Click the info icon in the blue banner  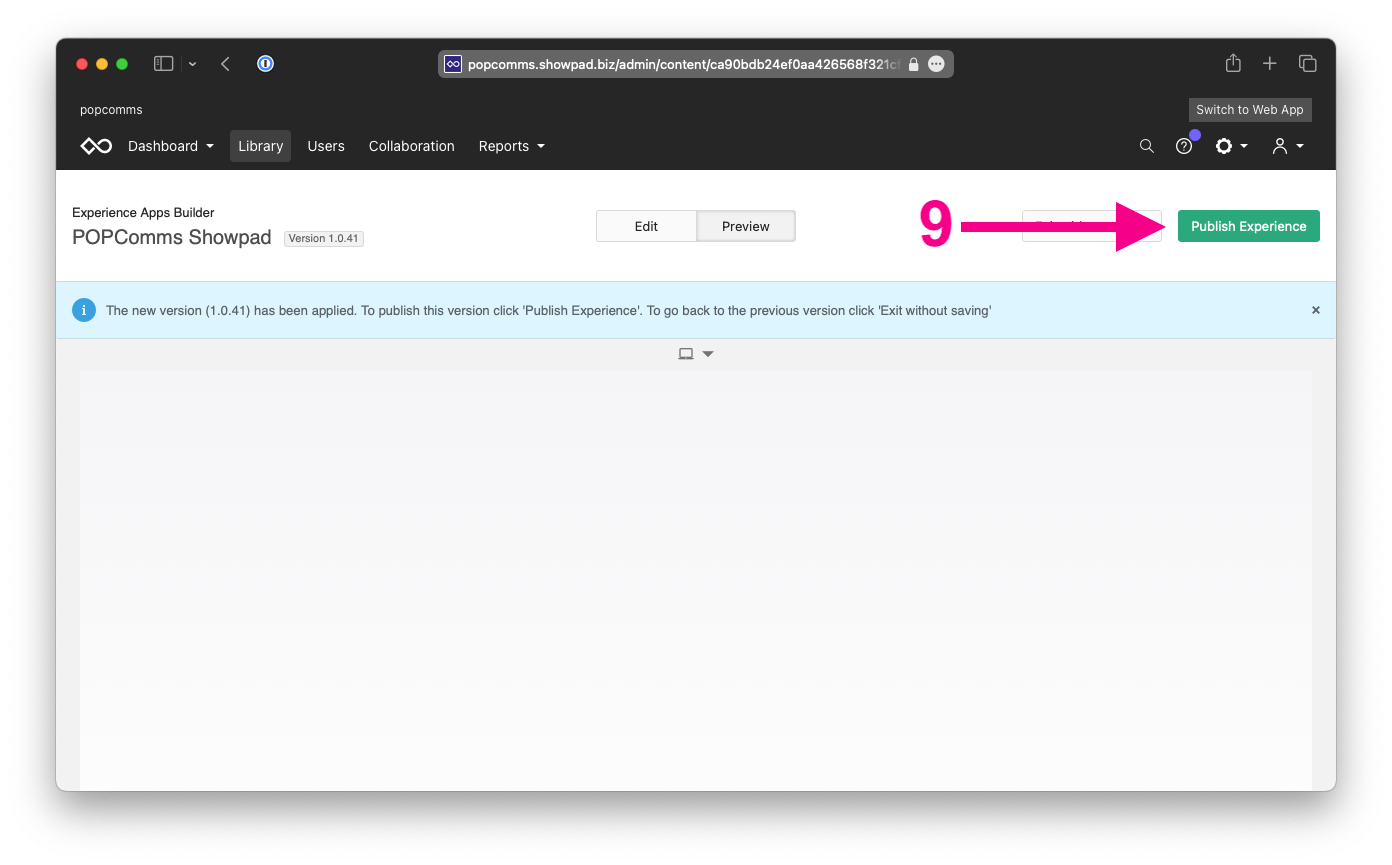point(84,310)
